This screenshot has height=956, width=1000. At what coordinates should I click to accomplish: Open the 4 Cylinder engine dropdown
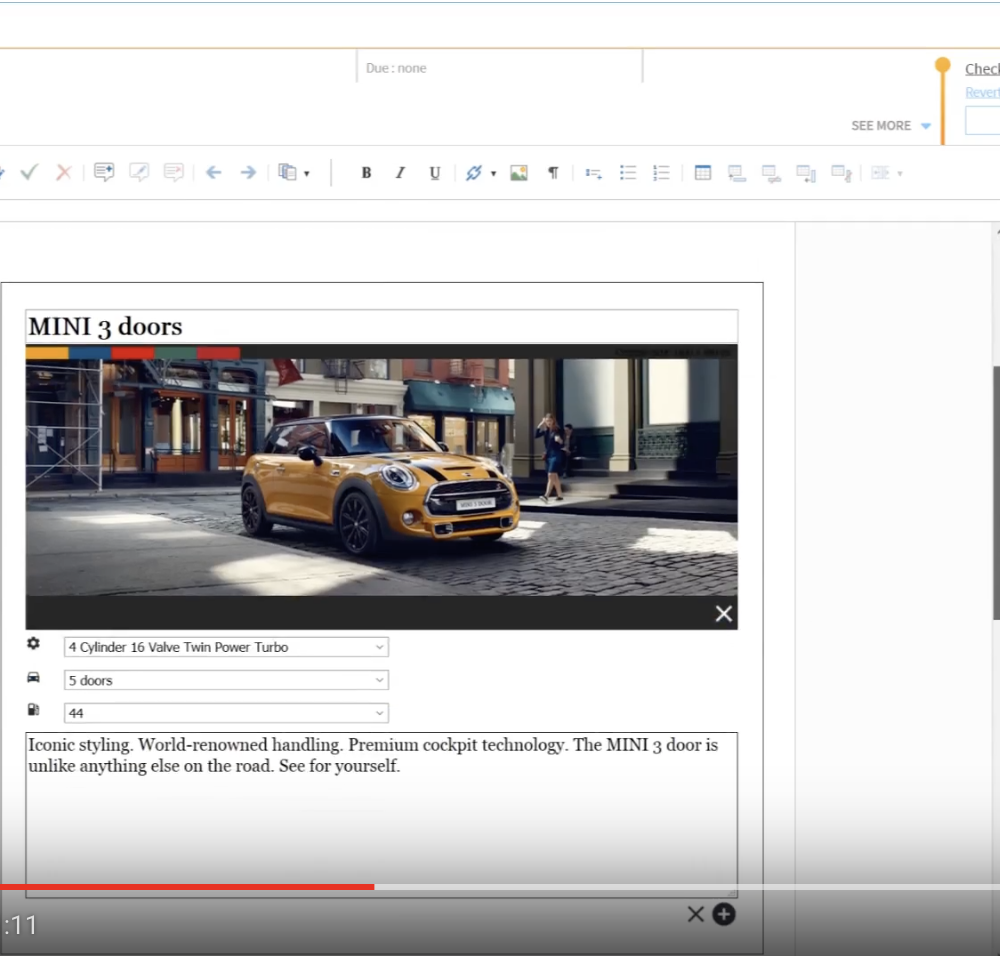click(226, 647)
